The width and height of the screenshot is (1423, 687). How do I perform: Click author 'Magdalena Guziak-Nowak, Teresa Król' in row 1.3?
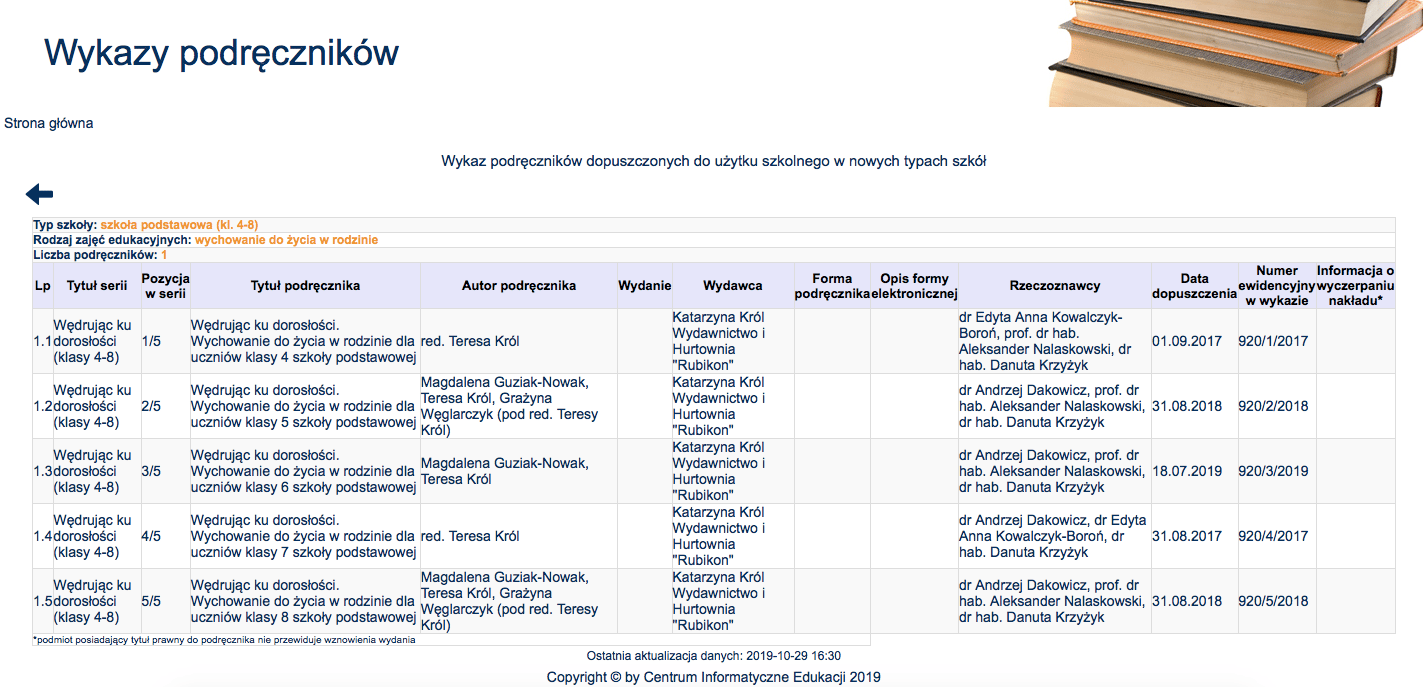505,471
